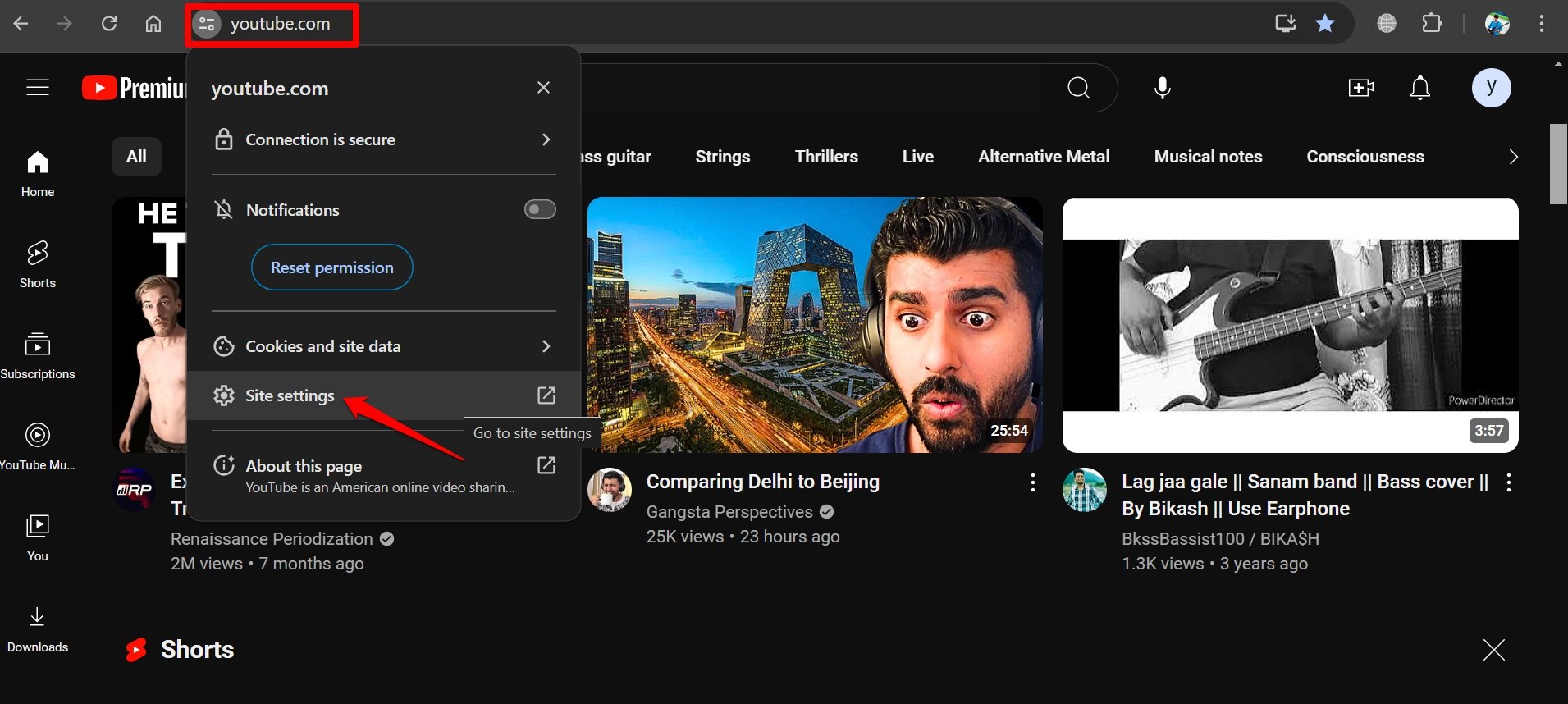The image size is (1568, 704).
Task: Open the Chrome three-dot menu
Action: [x=1542, y=24]
